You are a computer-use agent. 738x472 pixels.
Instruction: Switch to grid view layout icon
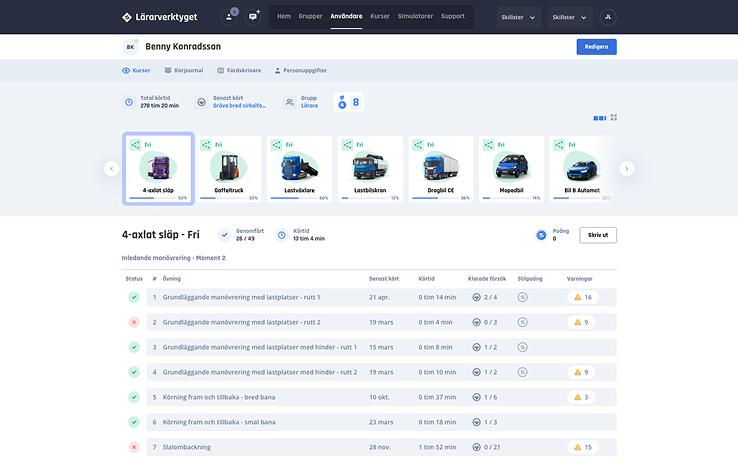pos(614,118)
